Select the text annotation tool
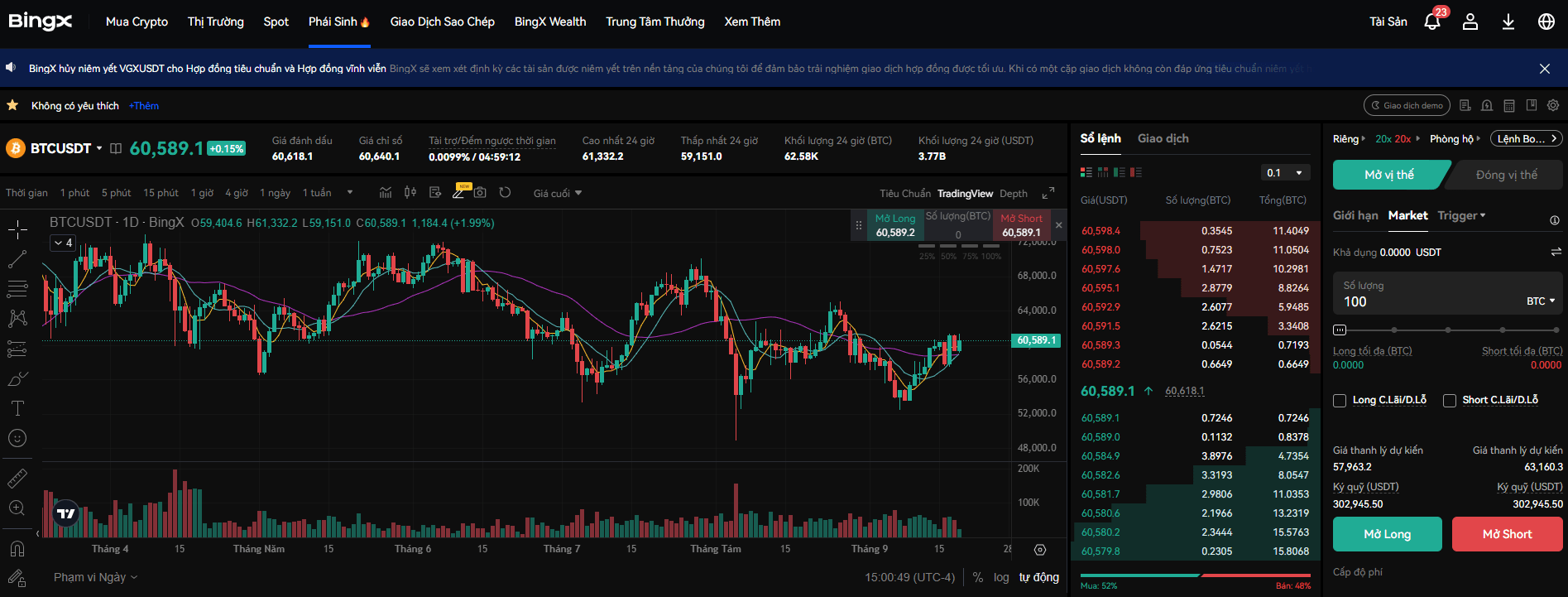 [17, 408]
